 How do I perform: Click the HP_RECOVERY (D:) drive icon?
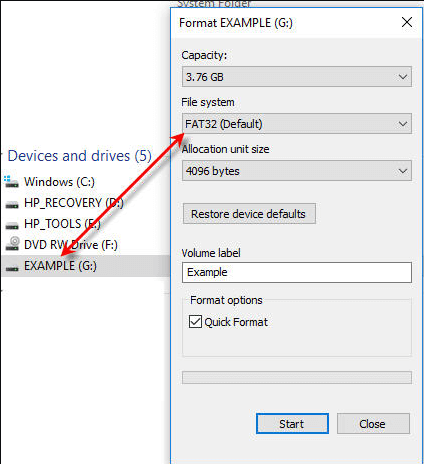coord(12,204)
